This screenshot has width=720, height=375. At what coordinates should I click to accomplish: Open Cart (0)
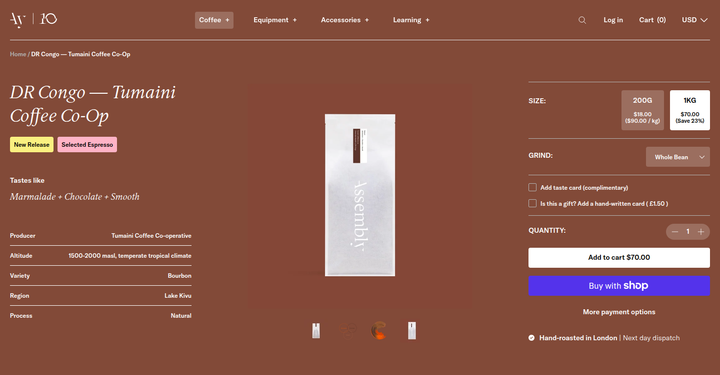click(x=652, y=20)
